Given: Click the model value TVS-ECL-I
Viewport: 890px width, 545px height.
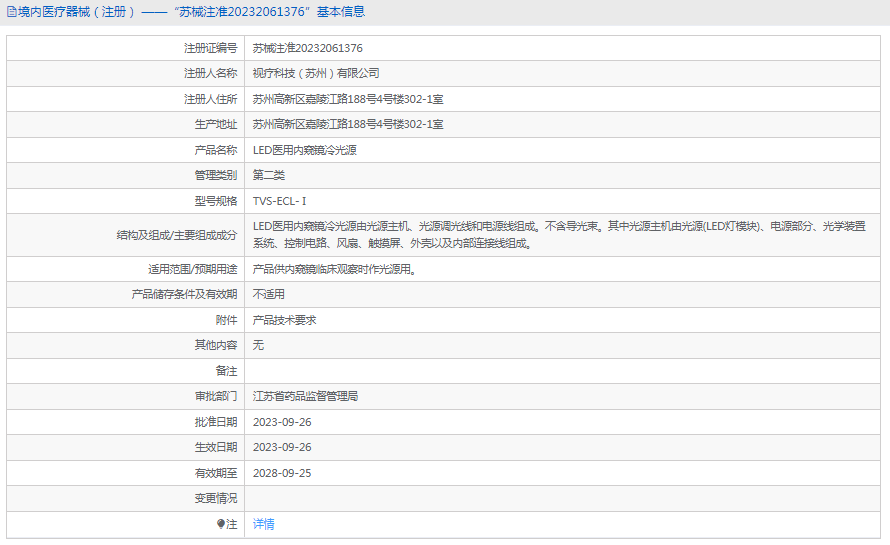Looking at the screenshot, I should coord(279,201).
